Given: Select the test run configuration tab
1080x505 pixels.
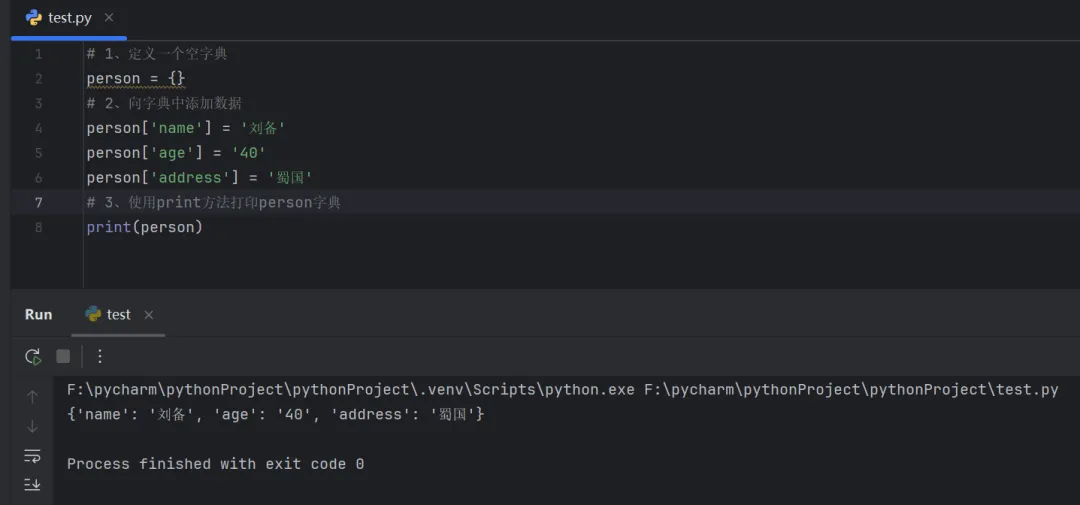Looking at the screenshot, I should click(x=118, y=314).
